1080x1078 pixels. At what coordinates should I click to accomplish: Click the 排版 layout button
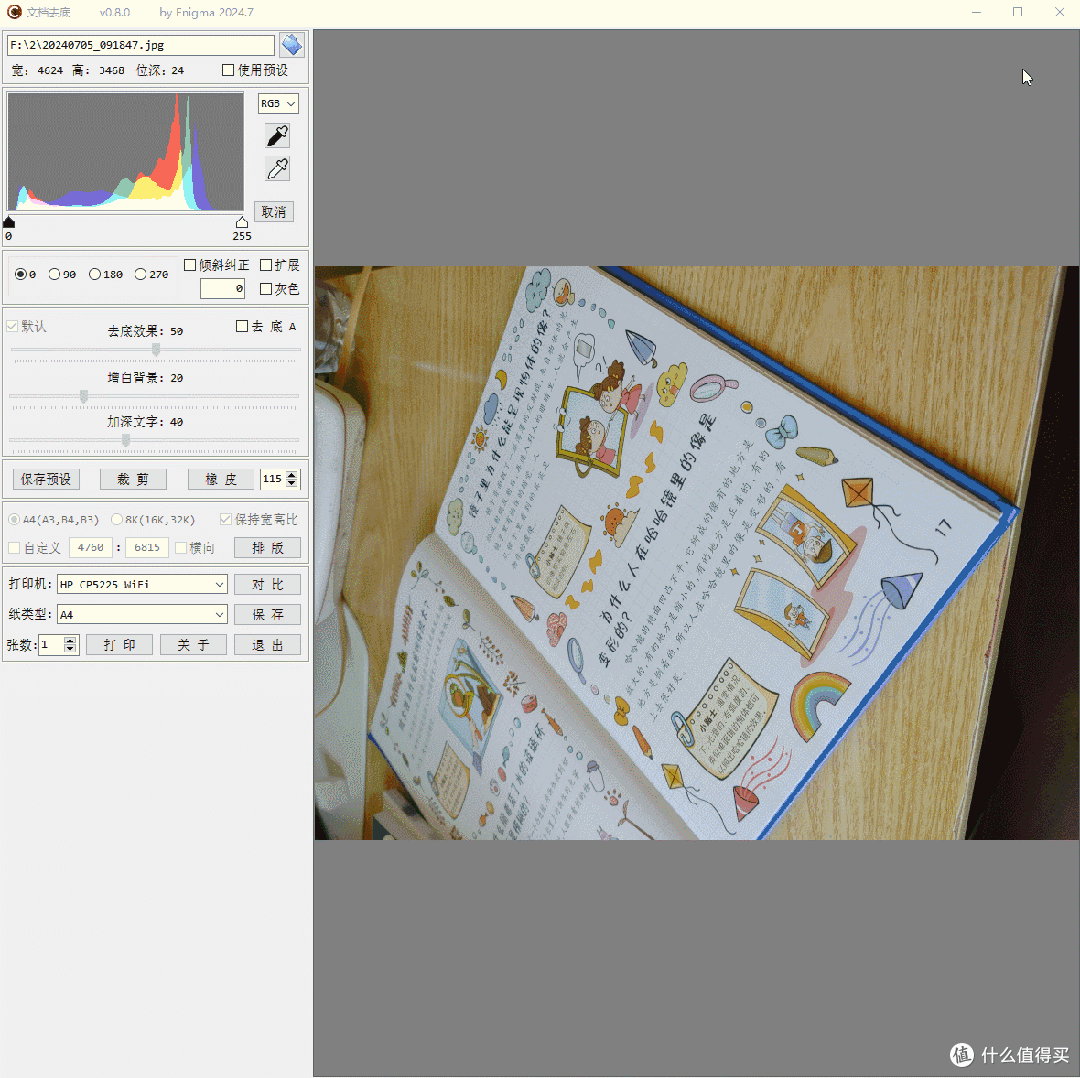[267, 548]
